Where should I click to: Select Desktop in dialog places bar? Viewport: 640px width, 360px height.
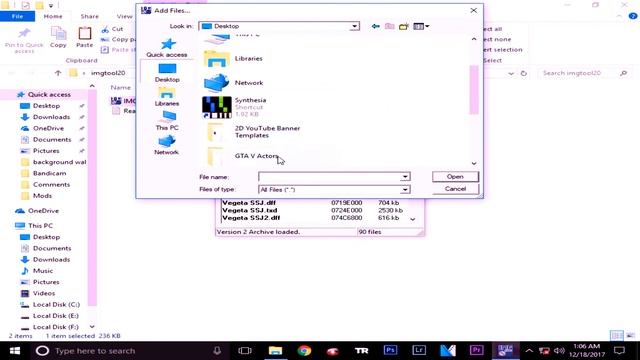click(x=167, y=73)
